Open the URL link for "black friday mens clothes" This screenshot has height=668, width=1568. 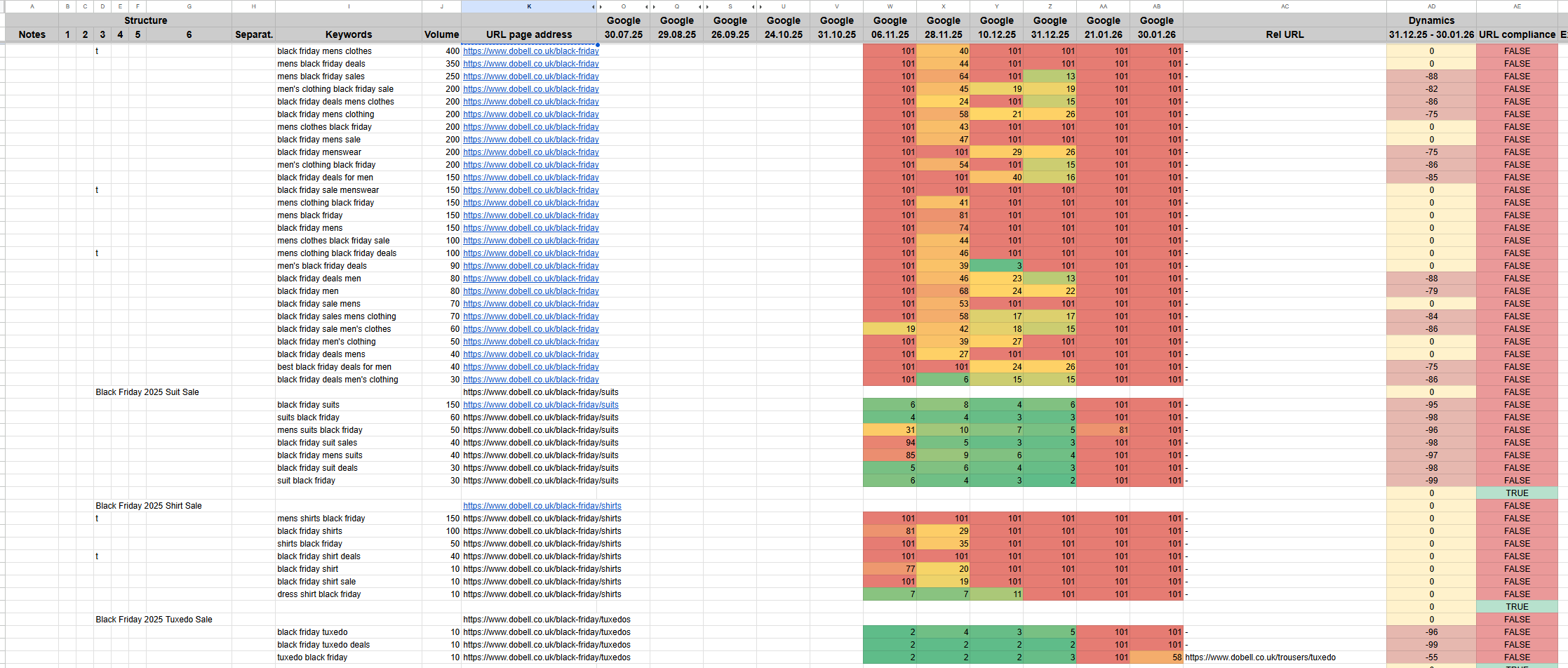pyautogui.click(x=530, y=51)
